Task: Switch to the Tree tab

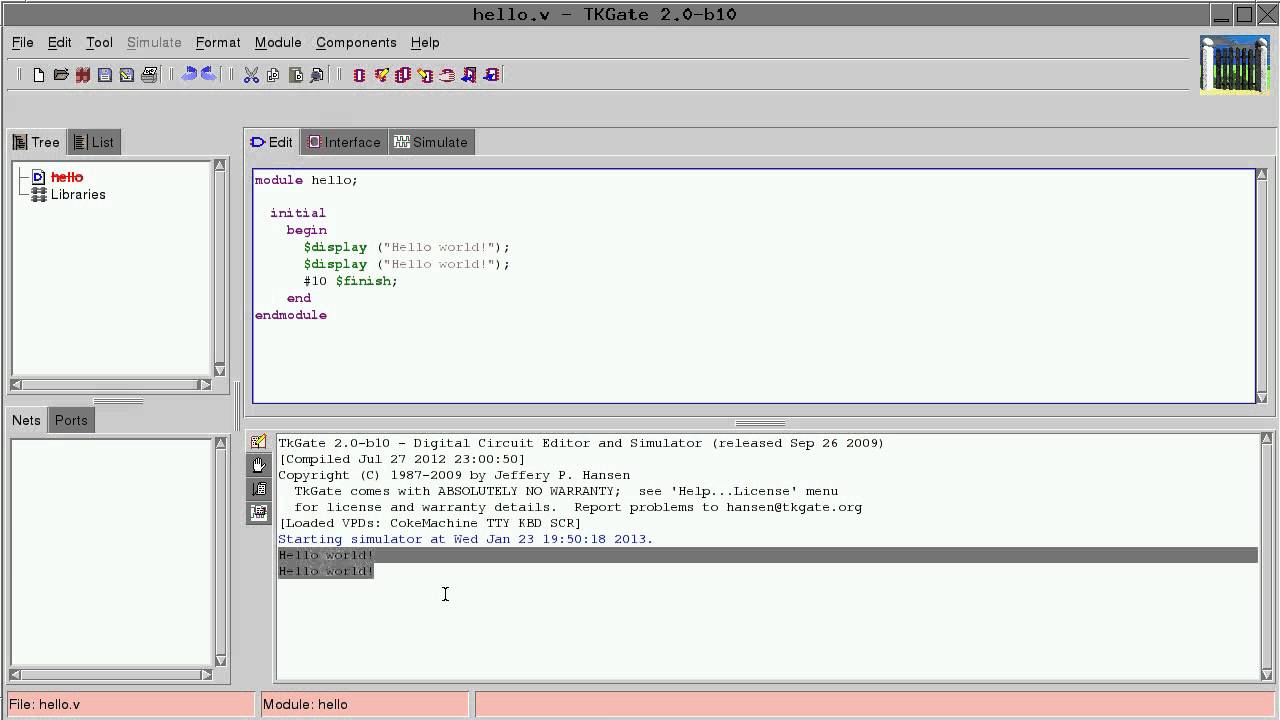Action: point(37,142)
